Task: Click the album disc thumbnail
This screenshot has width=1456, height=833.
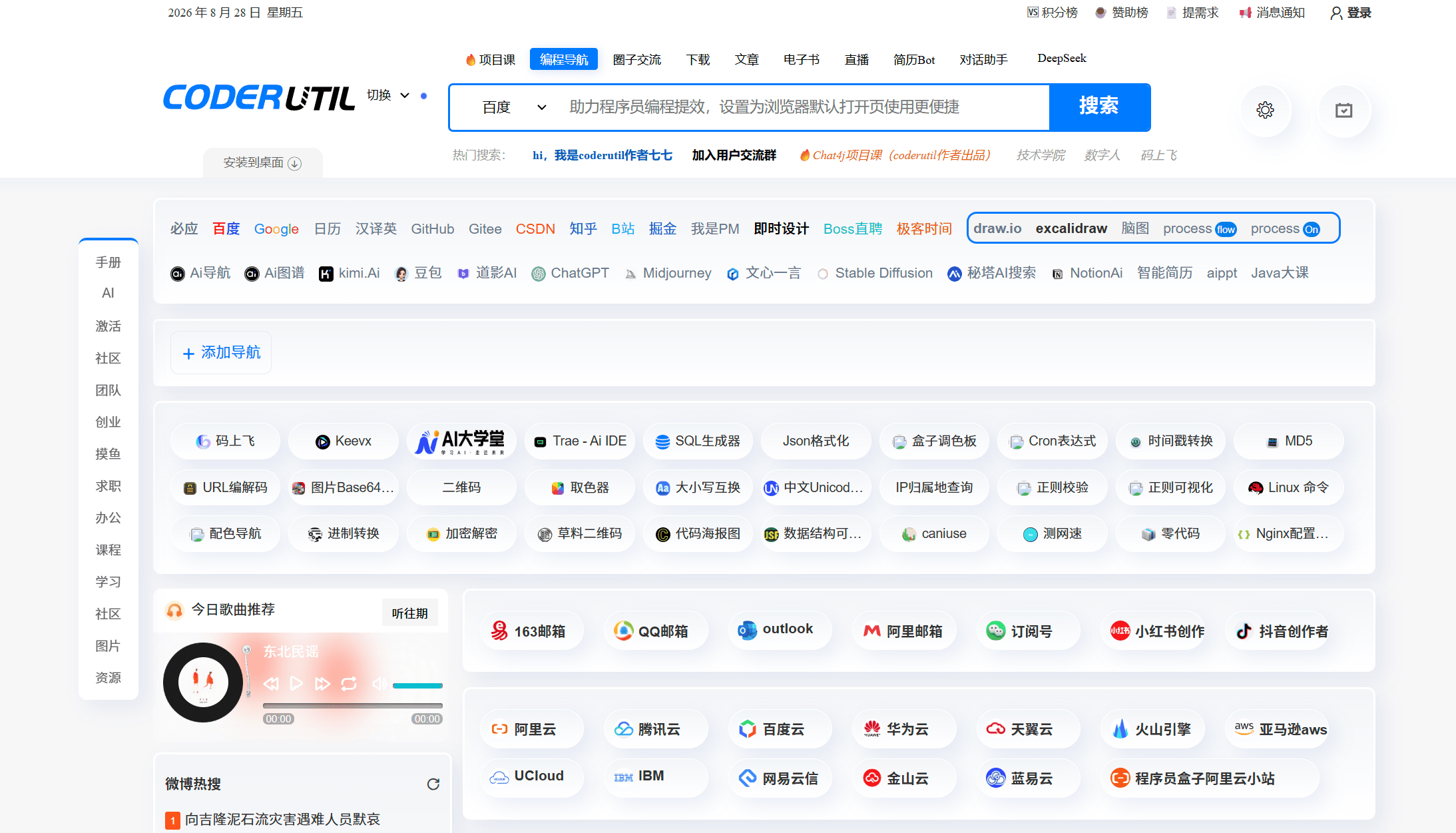Action: [x=203, y=682]
